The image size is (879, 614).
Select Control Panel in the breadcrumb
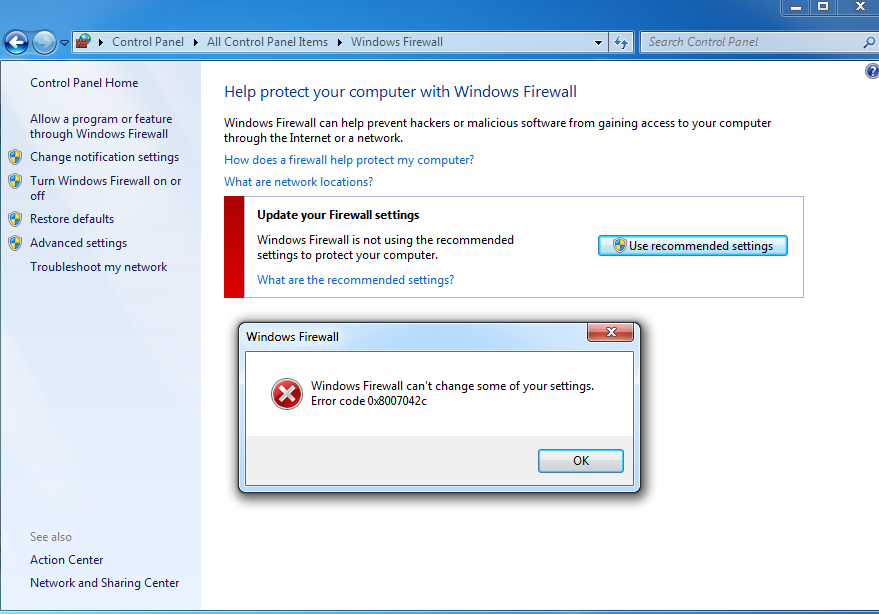click(148, 42)
